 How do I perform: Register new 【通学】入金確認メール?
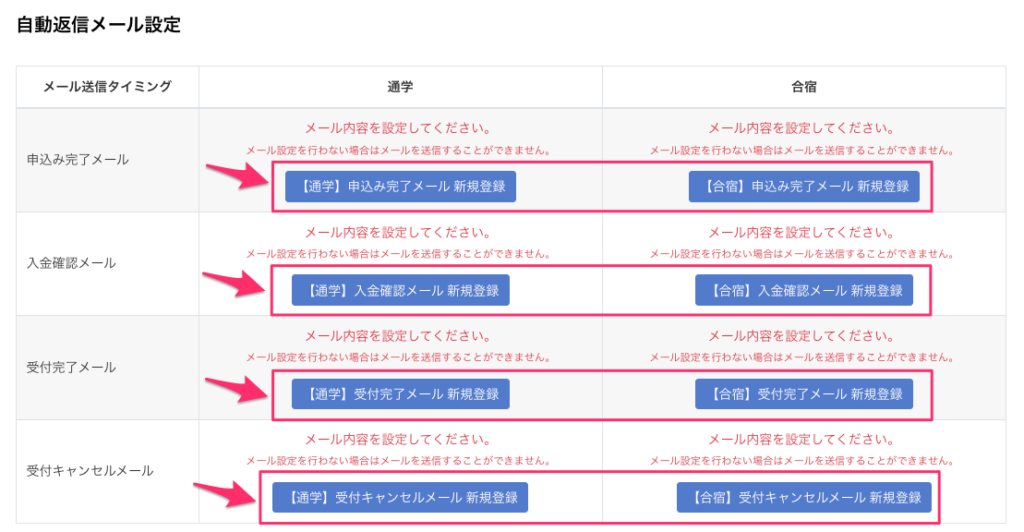(400, 290)
